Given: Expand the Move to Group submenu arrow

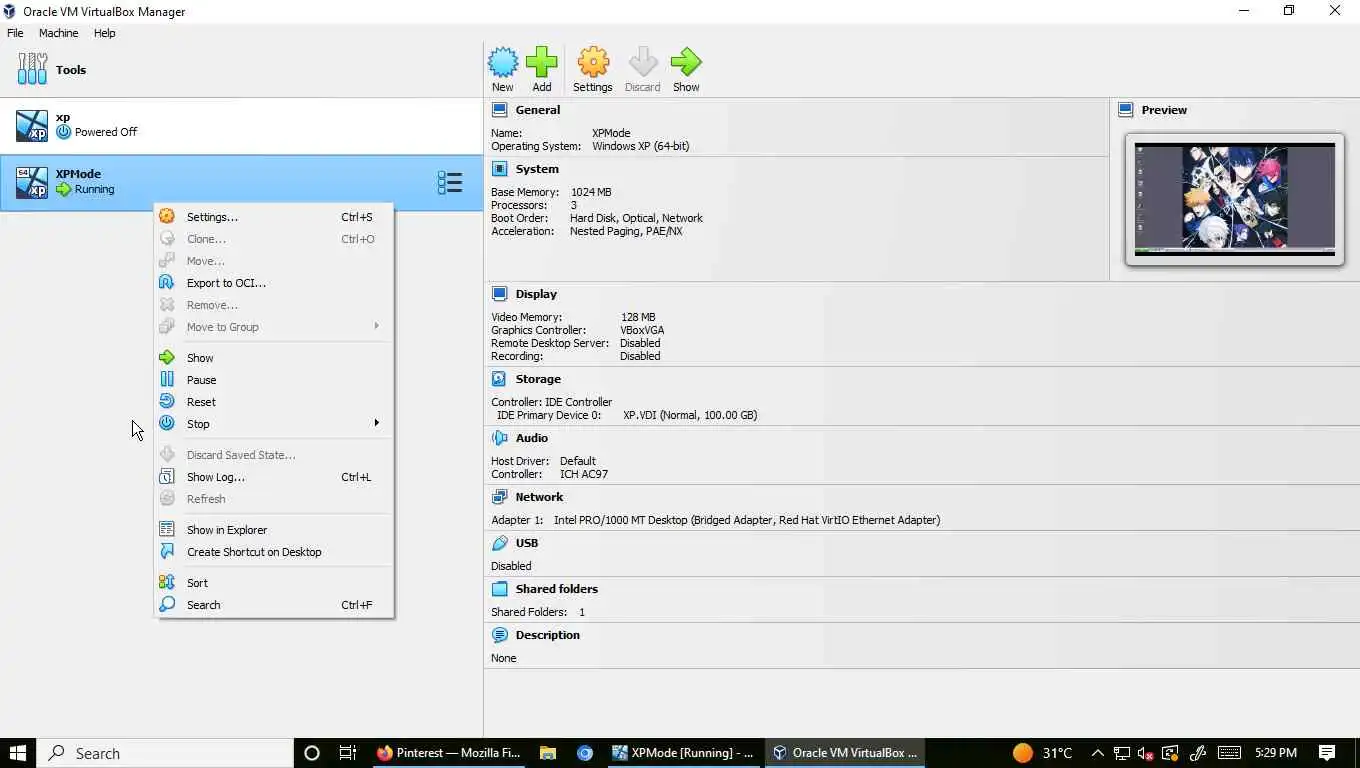Looking at the screenshot, I should (x=377, y=326).
